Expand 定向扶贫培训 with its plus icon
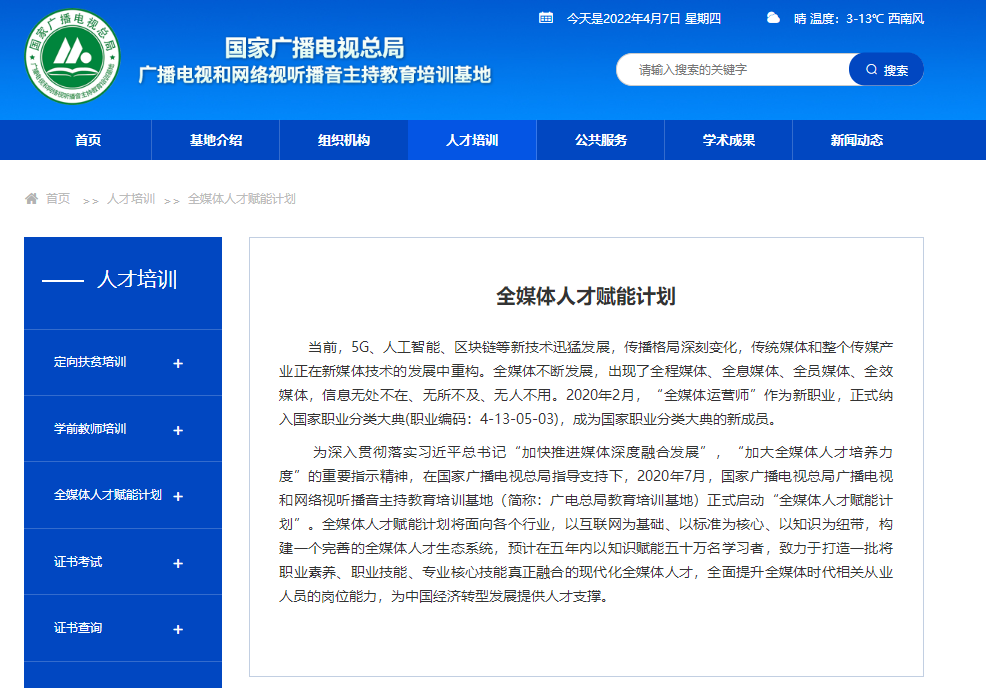This screenshot has height=688, width=986. tap(178, 364)
